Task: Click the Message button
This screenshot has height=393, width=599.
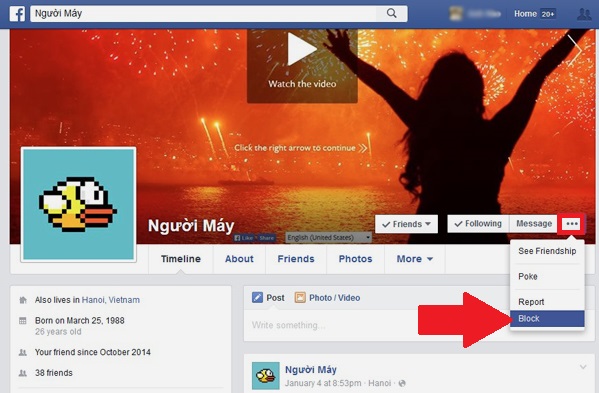Action: pos(534,224)
